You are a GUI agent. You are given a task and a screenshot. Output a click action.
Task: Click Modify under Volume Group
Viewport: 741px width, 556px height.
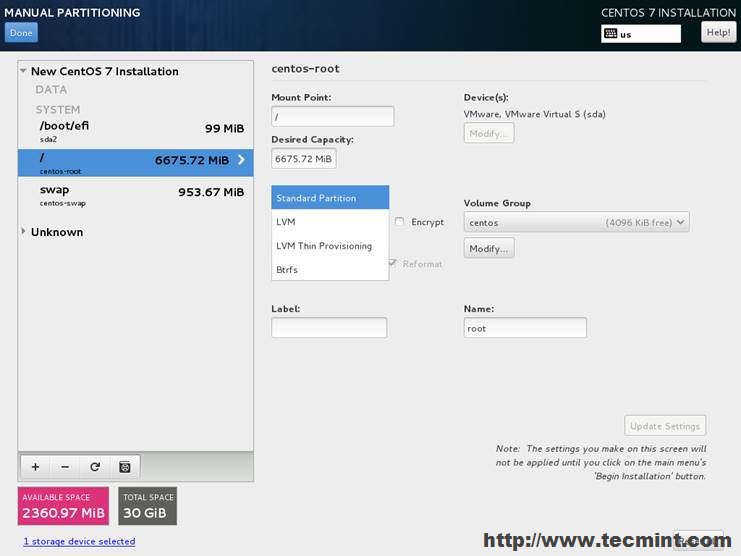(489, 248)
